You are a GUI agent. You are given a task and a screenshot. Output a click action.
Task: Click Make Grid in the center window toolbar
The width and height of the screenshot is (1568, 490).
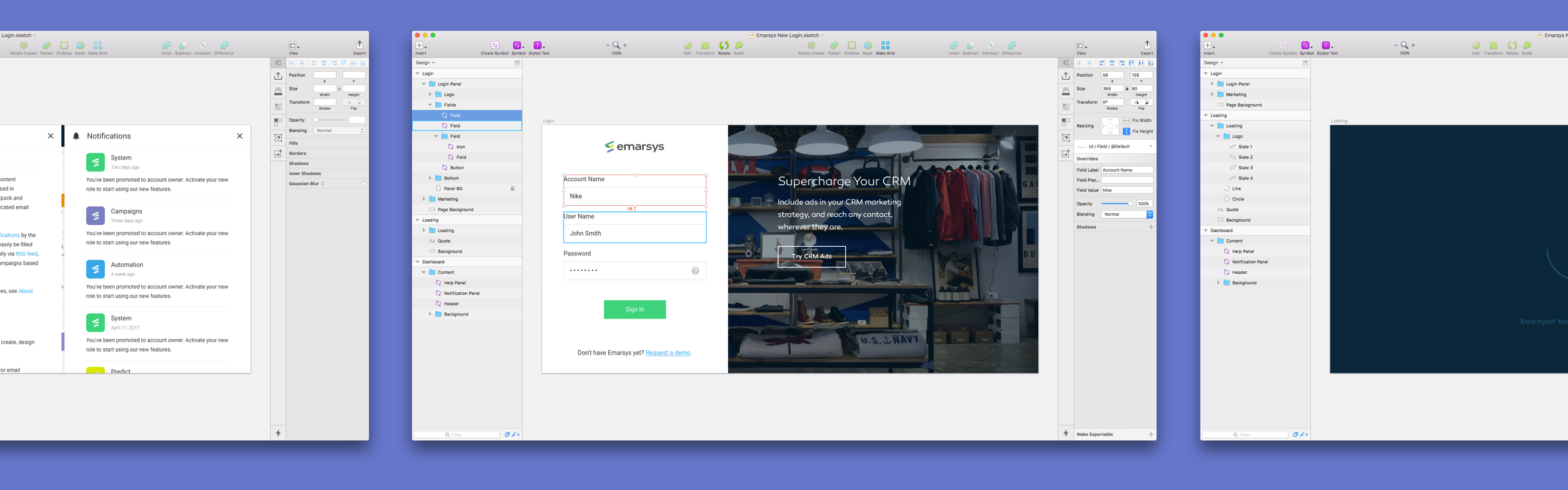885,46
